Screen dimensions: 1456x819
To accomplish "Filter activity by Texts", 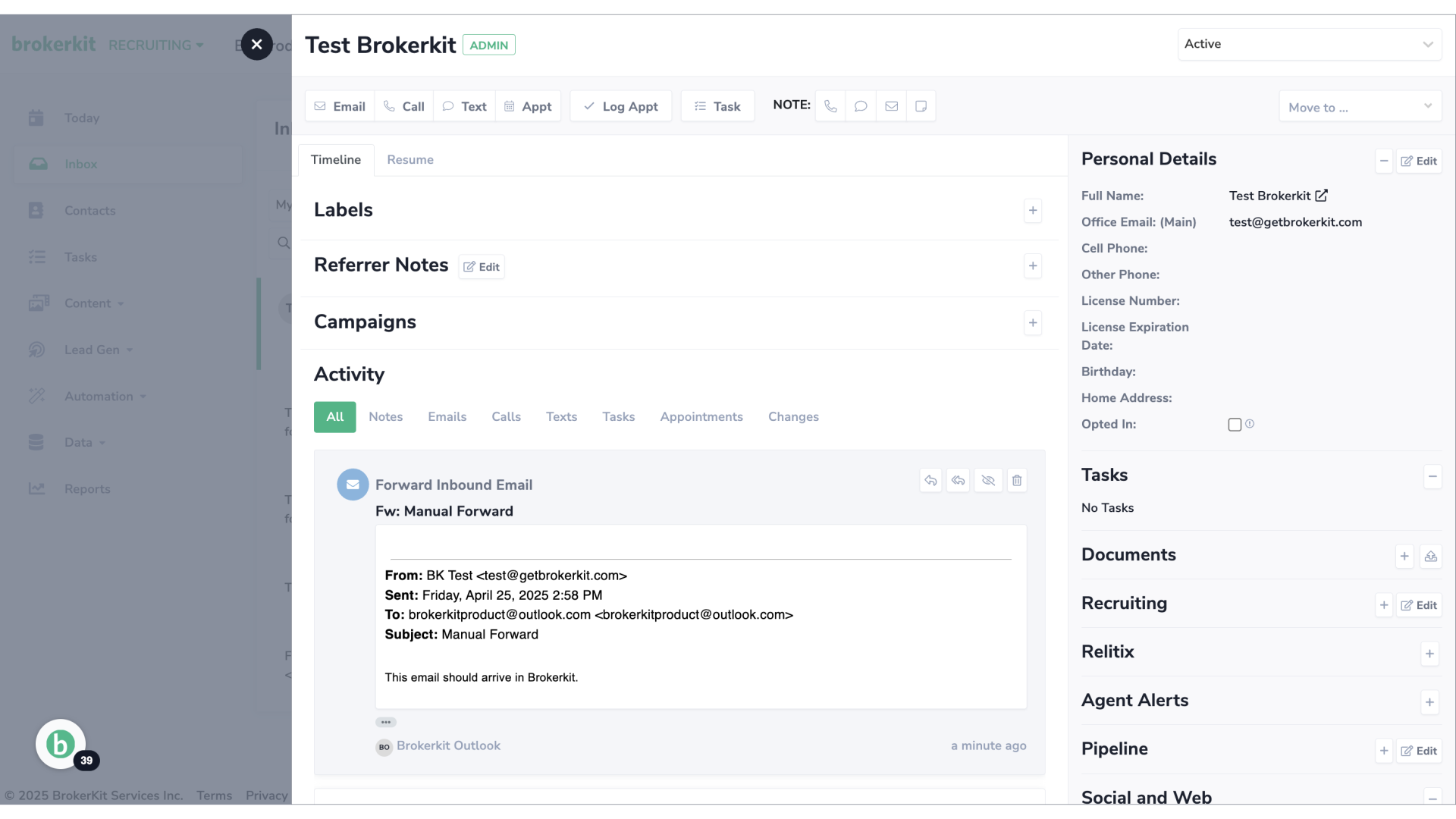I will click(562, 417).
